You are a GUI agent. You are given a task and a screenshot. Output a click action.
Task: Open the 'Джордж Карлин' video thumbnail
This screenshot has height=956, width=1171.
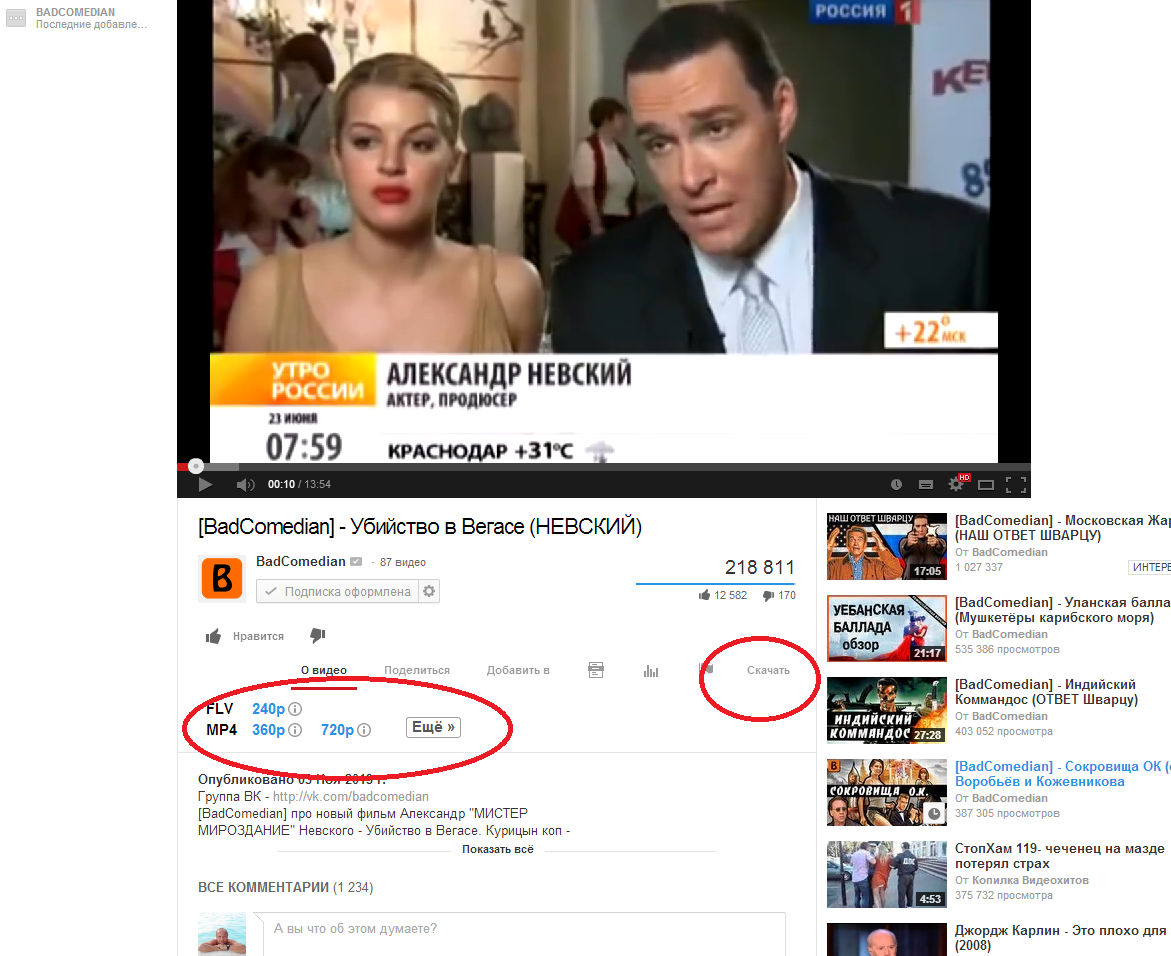(x=886, y=940)
